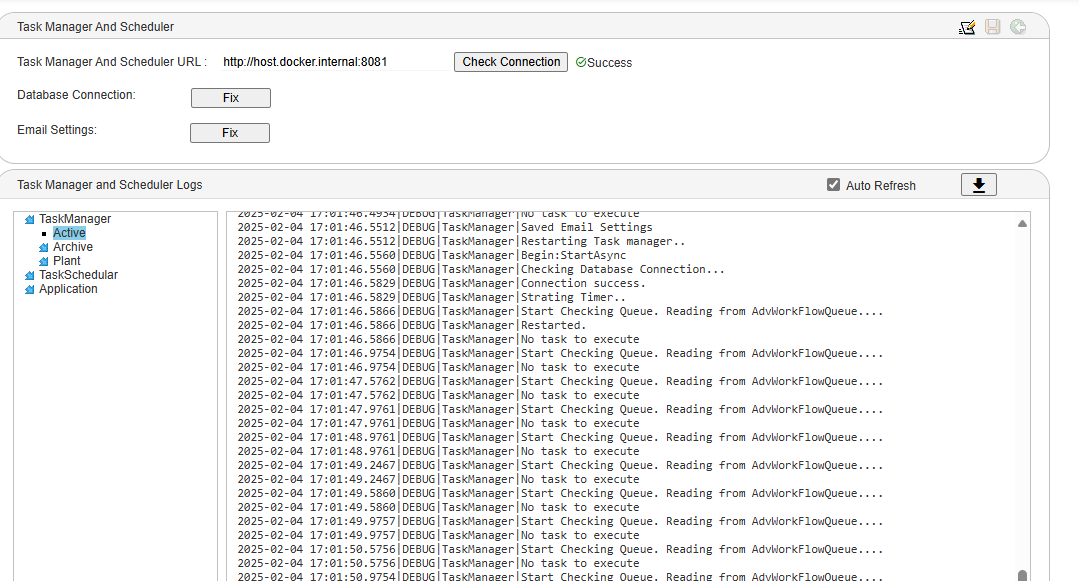
Task: Click the green back arrow icon
Action: [1018, 27]
